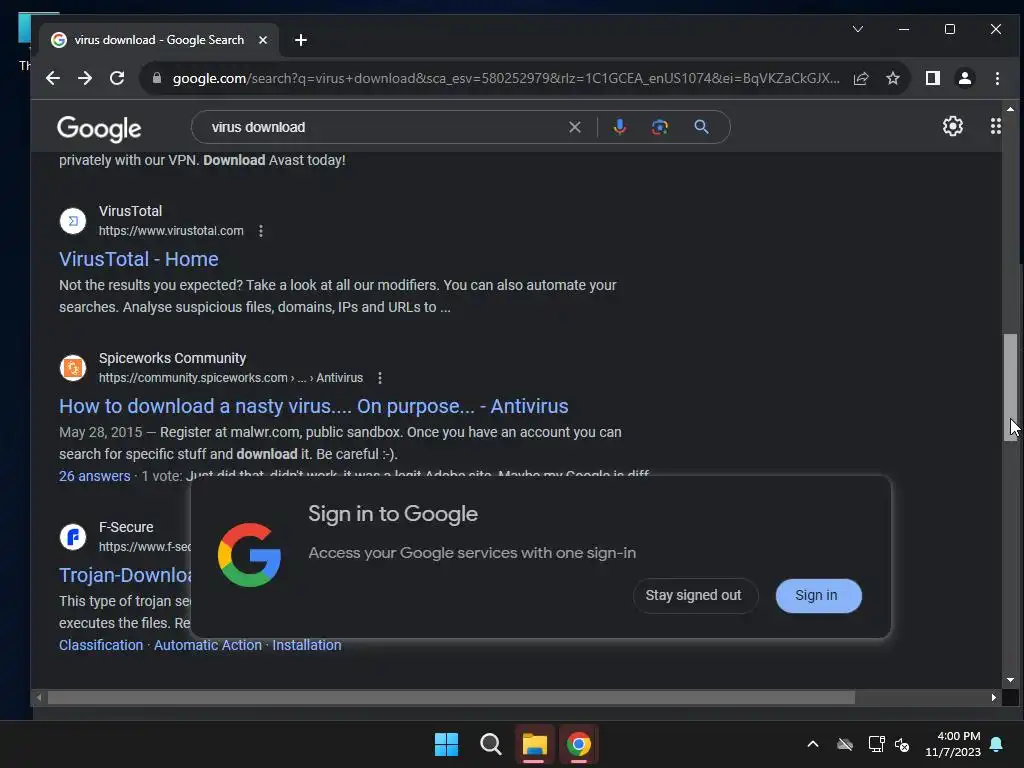Click the Chrome taskbar icon
This screenshot has width=1024, height=768.
tap(579, 744)
